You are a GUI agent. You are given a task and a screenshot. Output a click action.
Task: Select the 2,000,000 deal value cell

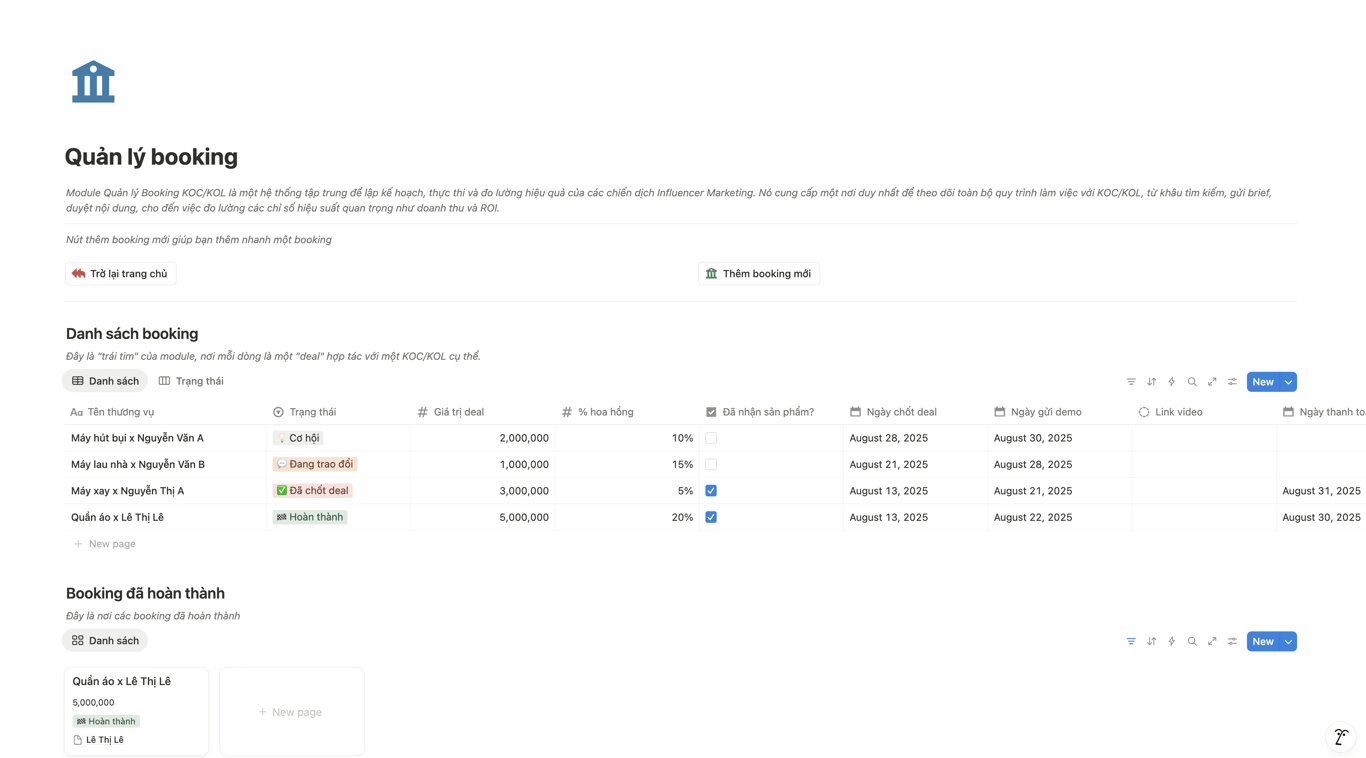pyautogui.click(x=482, y=438)
